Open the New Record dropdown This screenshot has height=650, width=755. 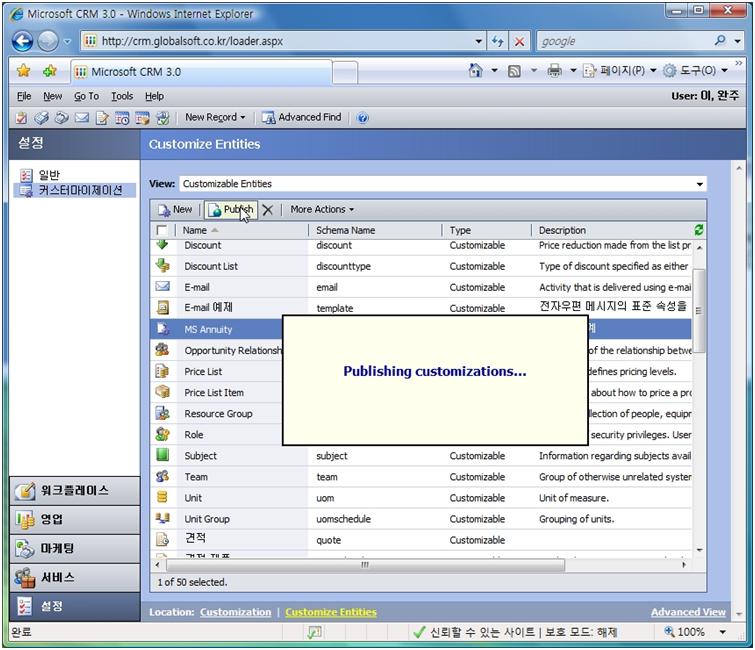[x=215, y=117]
